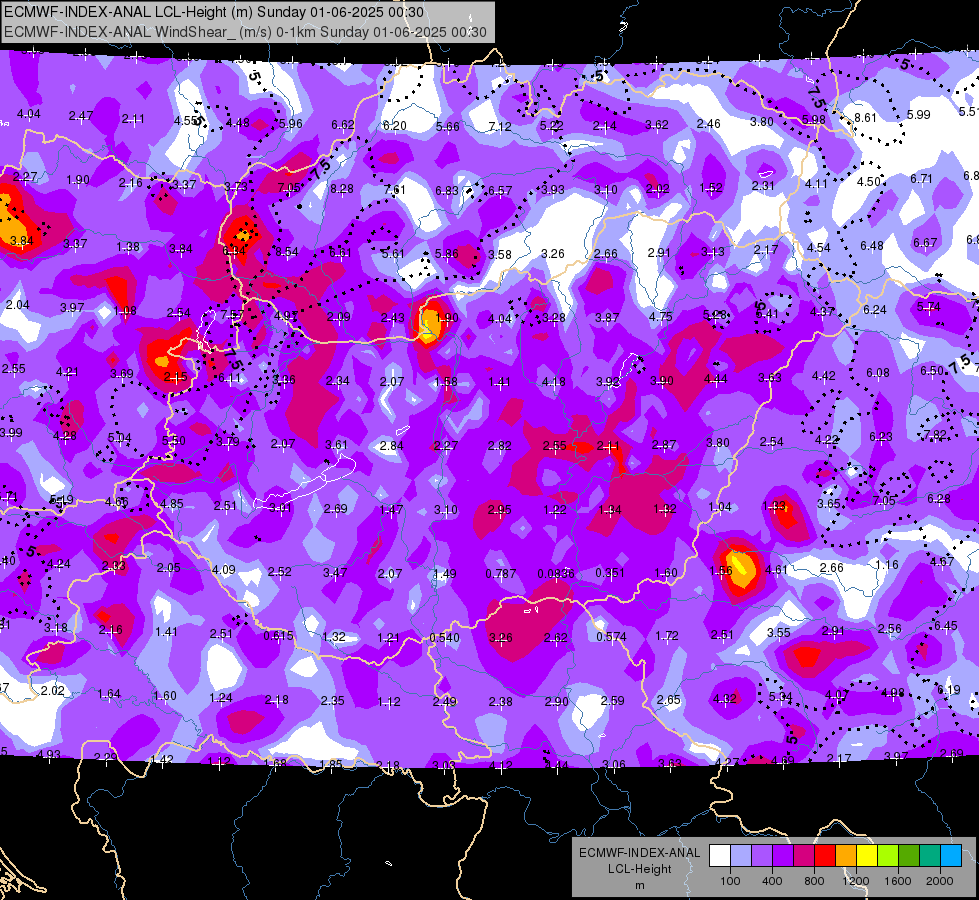Viewport: 979px width, 900px height.
Task: Click the legend LCL-Height label
Action: tap(639, 869)
